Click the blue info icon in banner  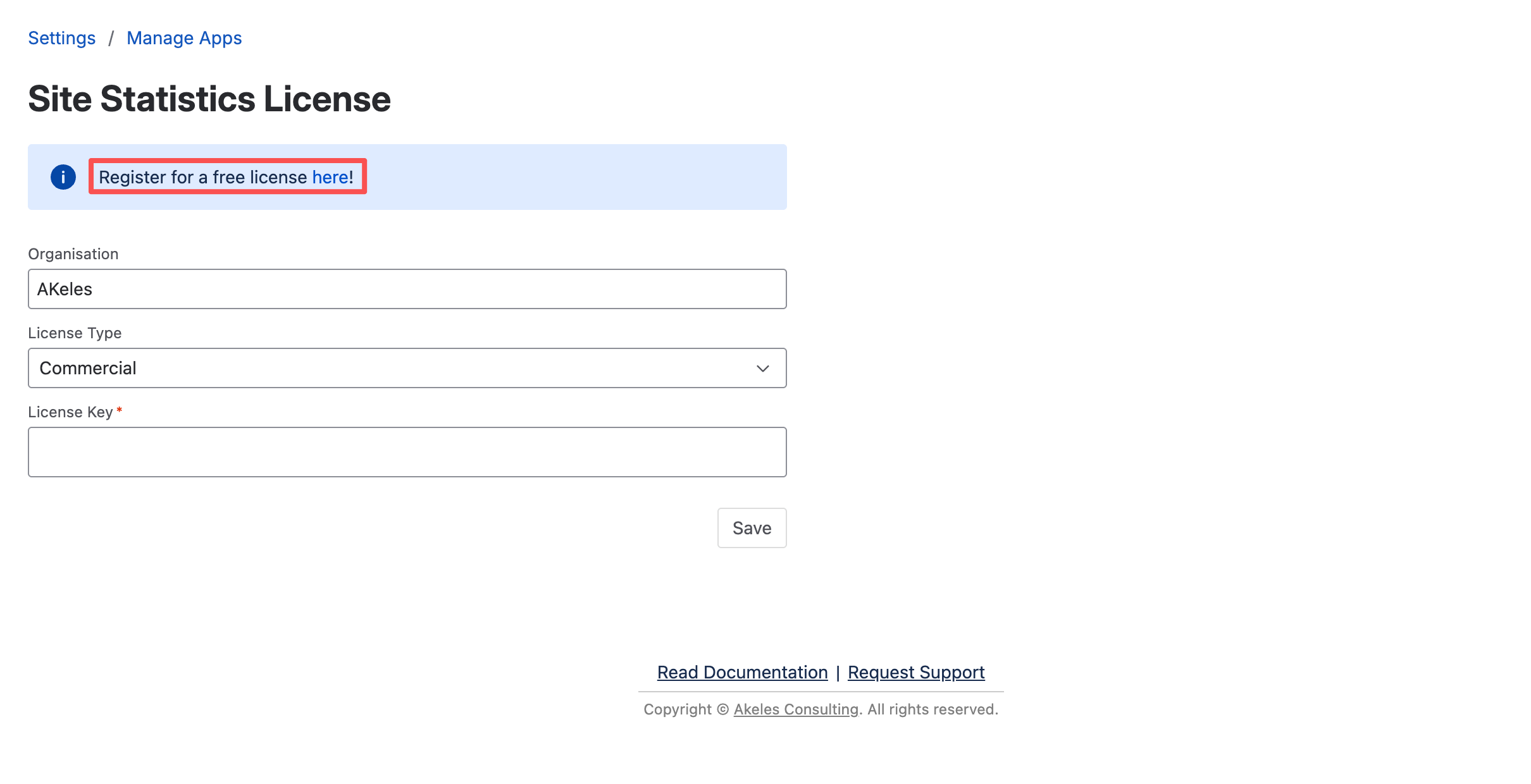tap(63, 177)
